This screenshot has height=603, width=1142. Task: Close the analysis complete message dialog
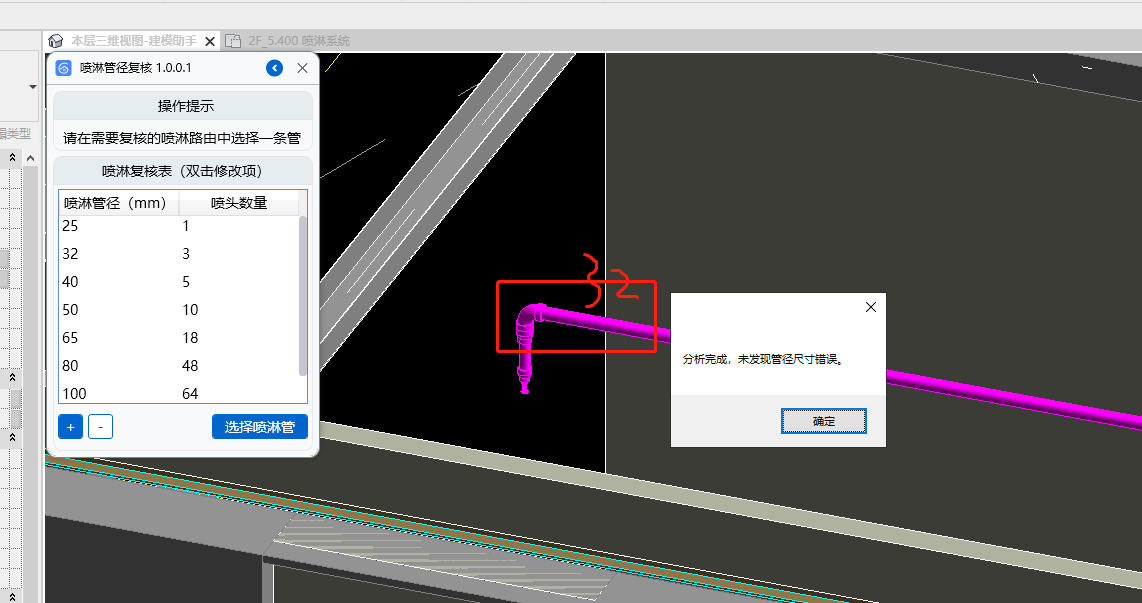click(870, 307)
